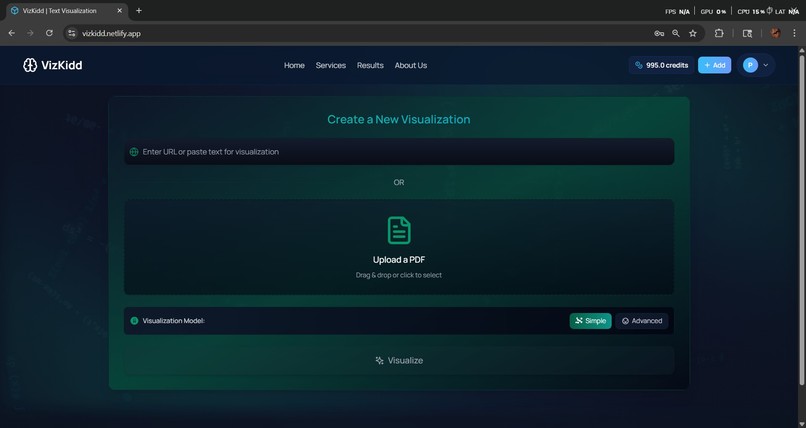
Task: Open the browser extensions puzzle icon
Action: pos(719,33)
